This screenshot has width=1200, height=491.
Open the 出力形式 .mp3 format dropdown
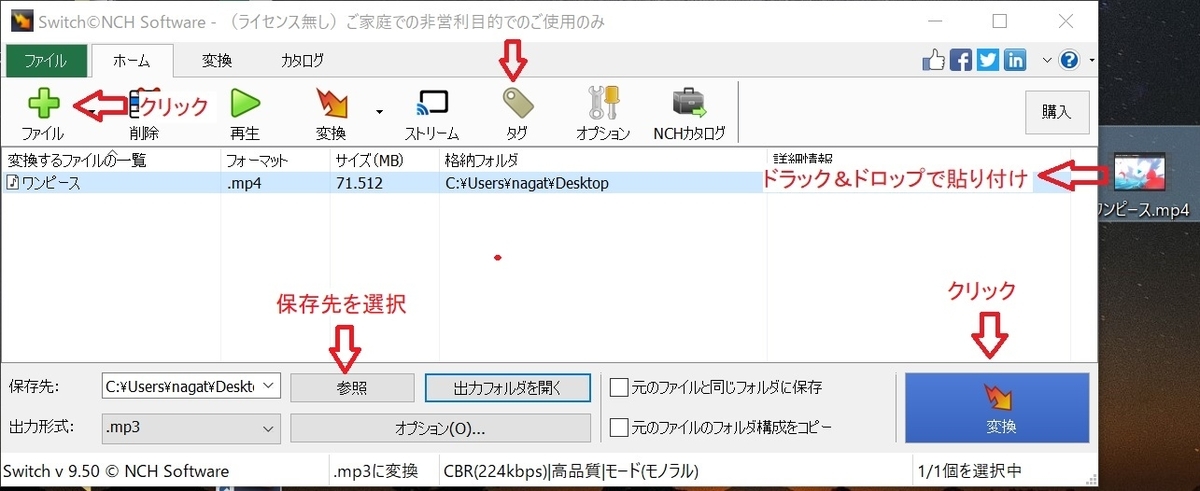pyautogui.click(x=268, y=428)
